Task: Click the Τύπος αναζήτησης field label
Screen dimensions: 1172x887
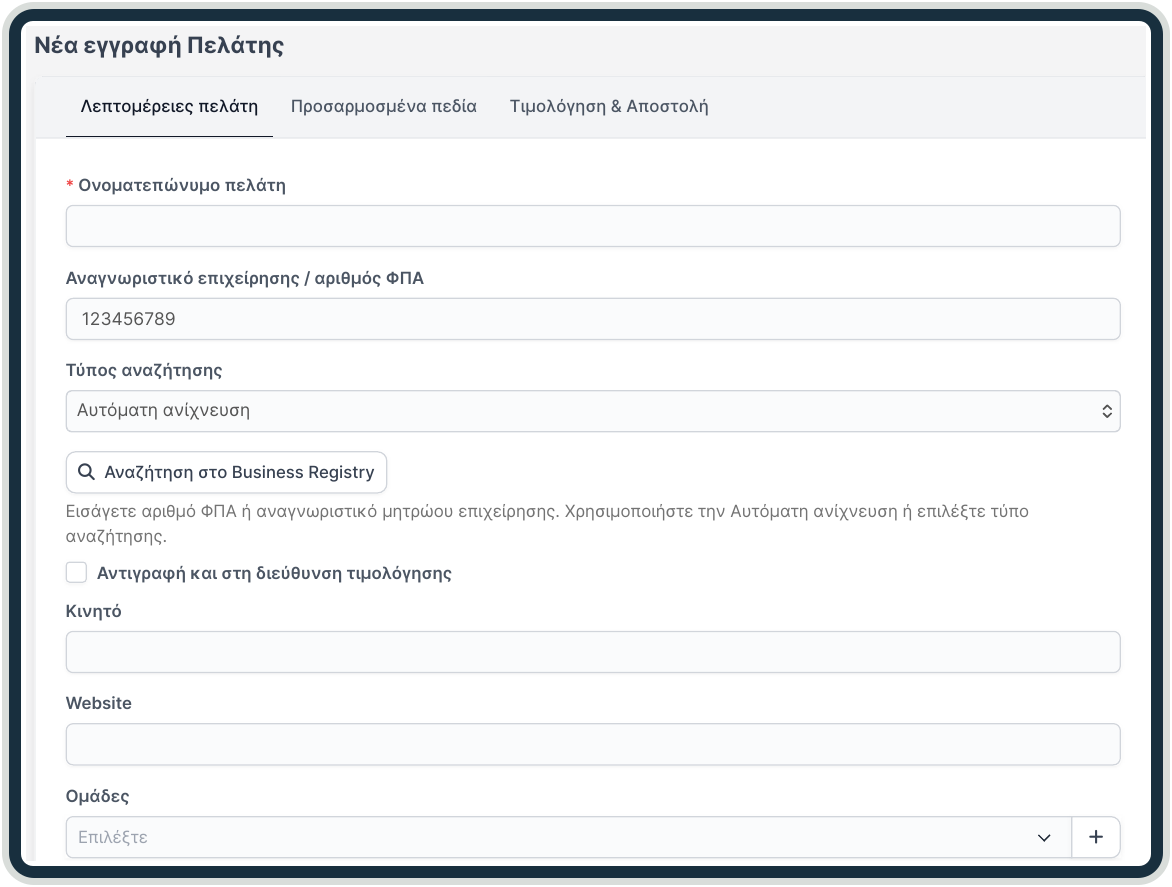Action: (x=144, y=371)
